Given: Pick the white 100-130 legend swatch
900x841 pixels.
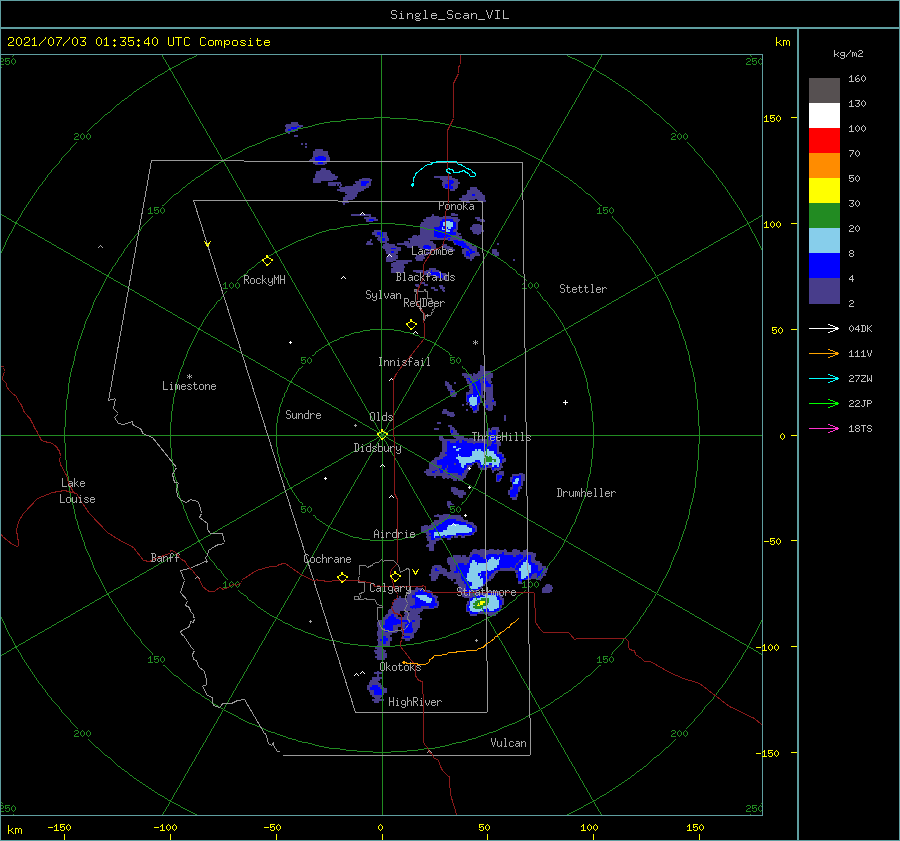Looking at the screenshot, I should coord(824,115).
